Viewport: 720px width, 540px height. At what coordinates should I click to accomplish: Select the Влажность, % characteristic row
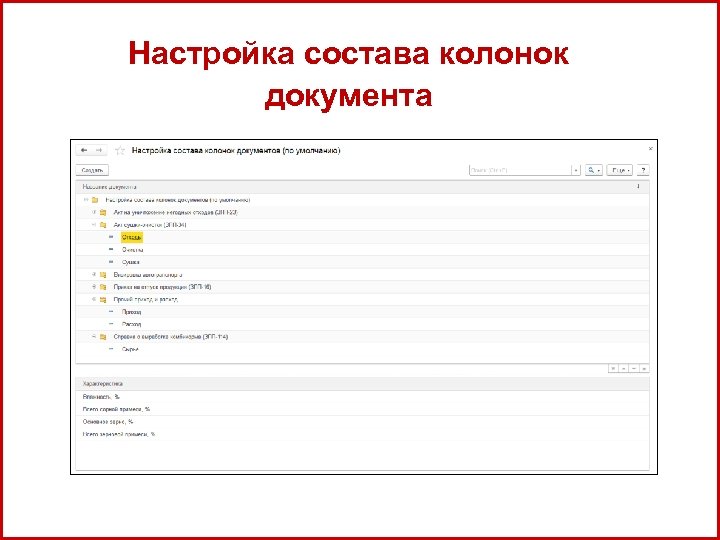click(362, 397)
